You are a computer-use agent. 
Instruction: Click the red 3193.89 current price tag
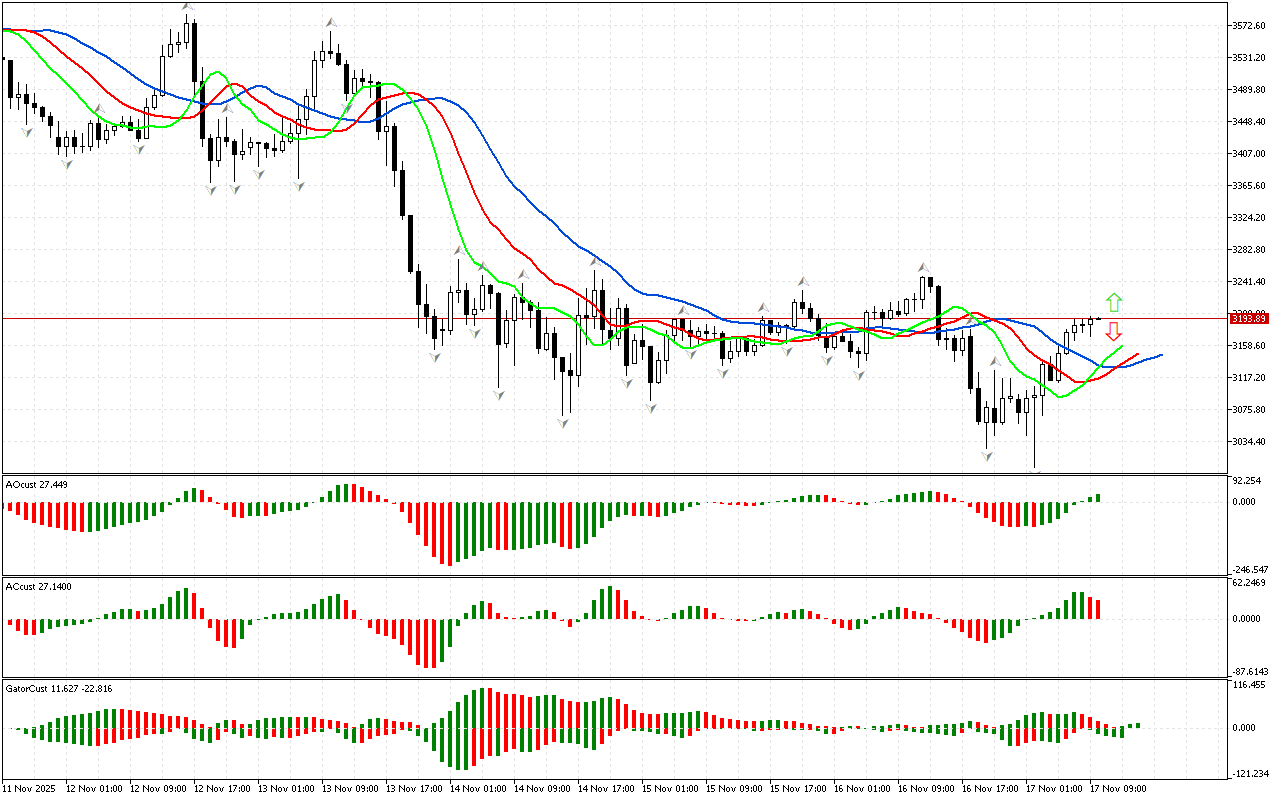[1249, 318]
